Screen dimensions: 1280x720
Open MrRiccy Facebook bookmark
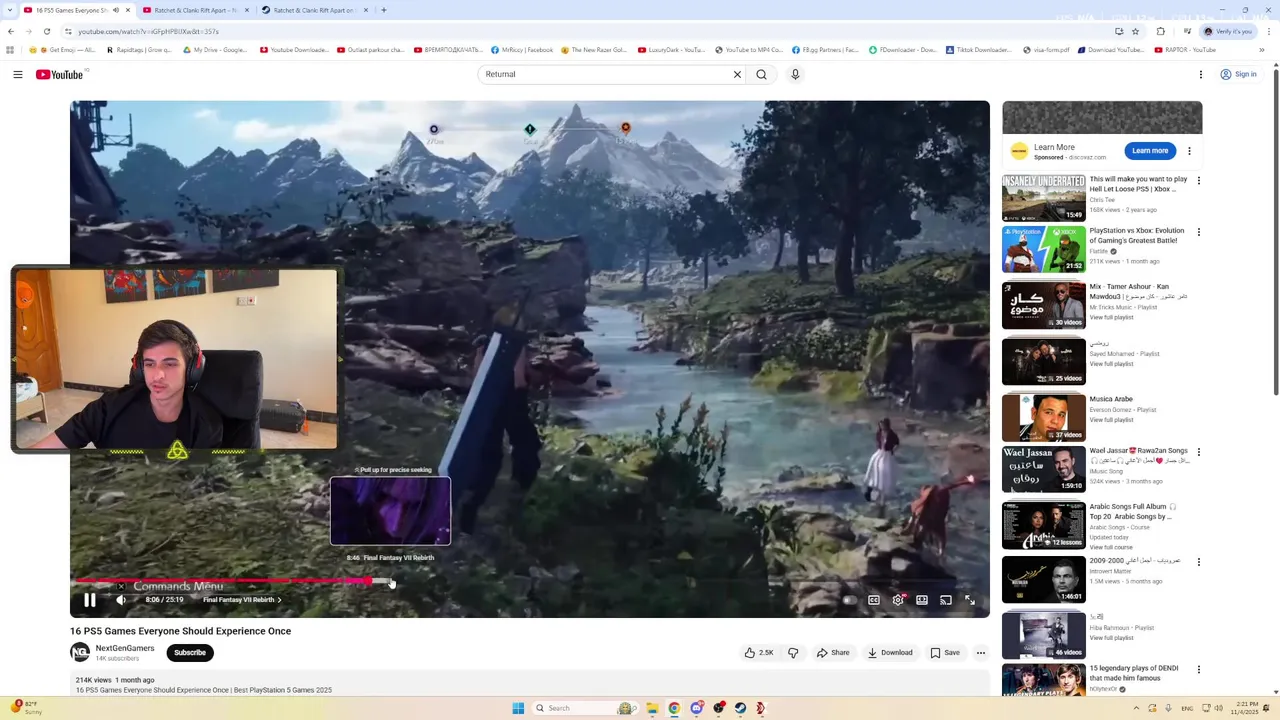(521, 49)
